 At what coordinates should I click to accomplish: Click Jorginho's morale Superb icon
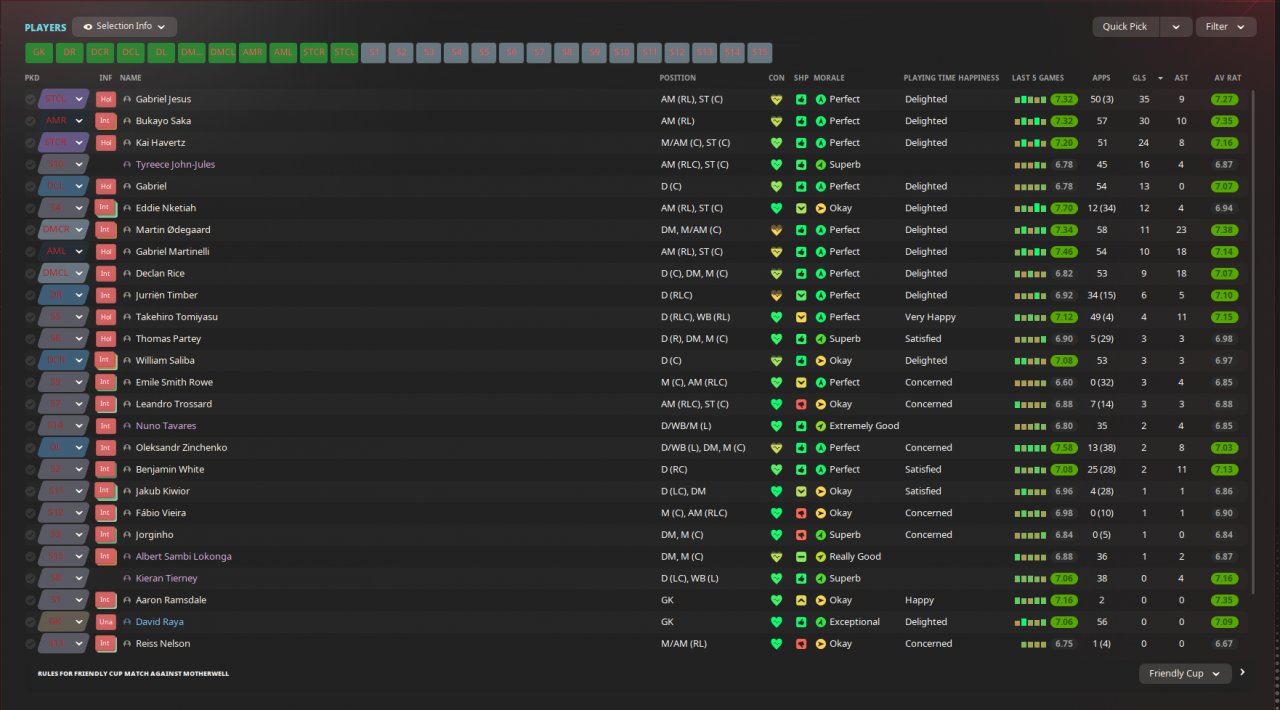pyautogui.click(x=821, y=535)
